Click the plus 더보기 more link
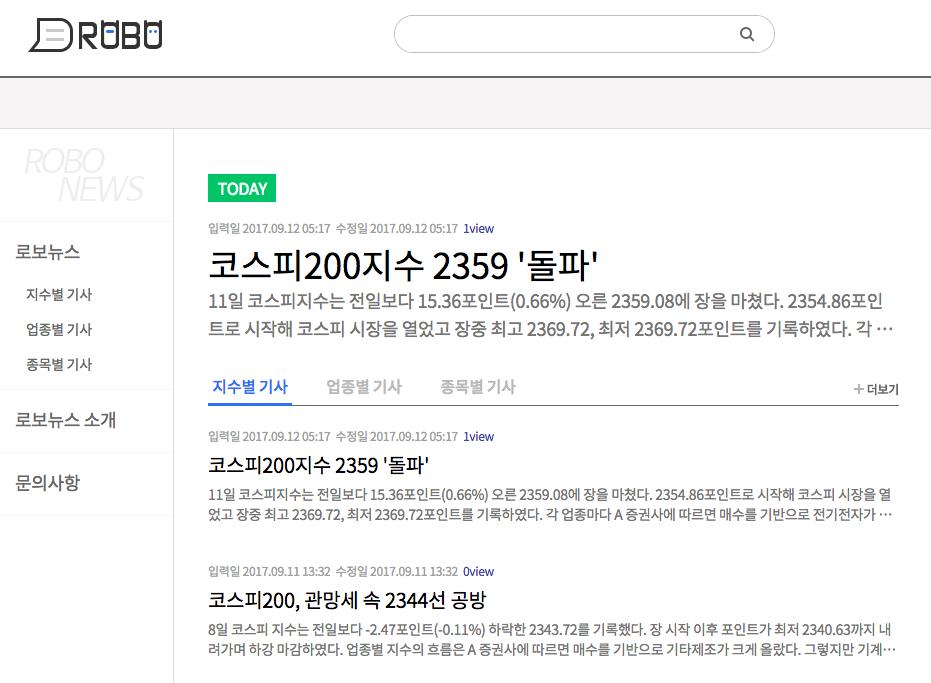This screenshot has height=683, width=931. click(876, 390)
